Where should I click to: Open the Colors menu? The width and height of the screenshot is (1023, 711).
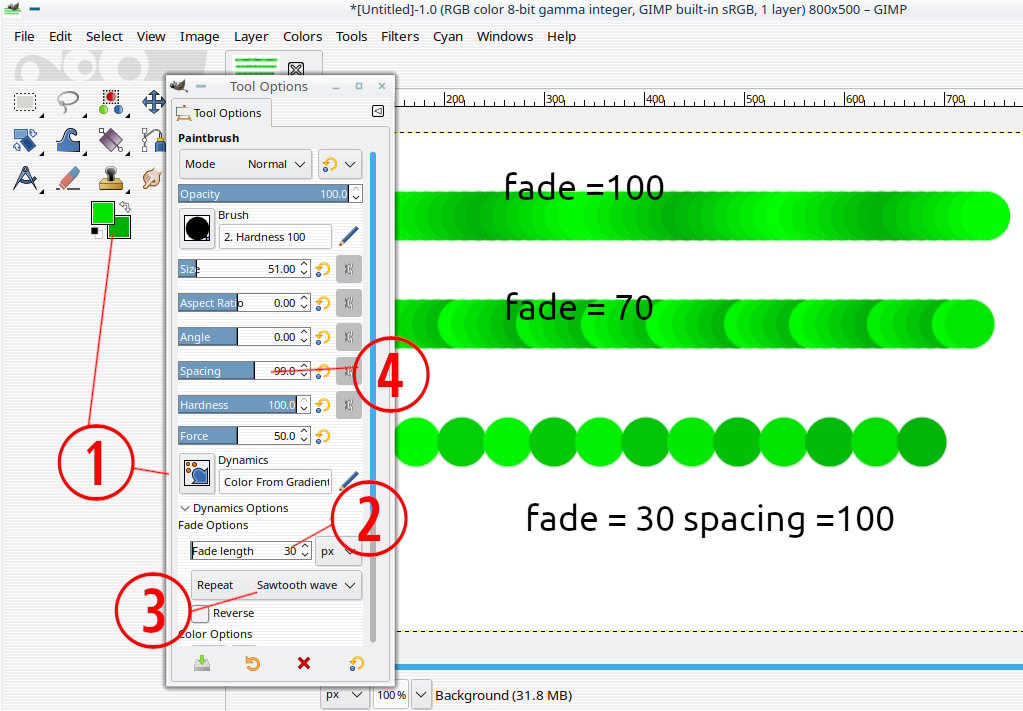[302, 37]
